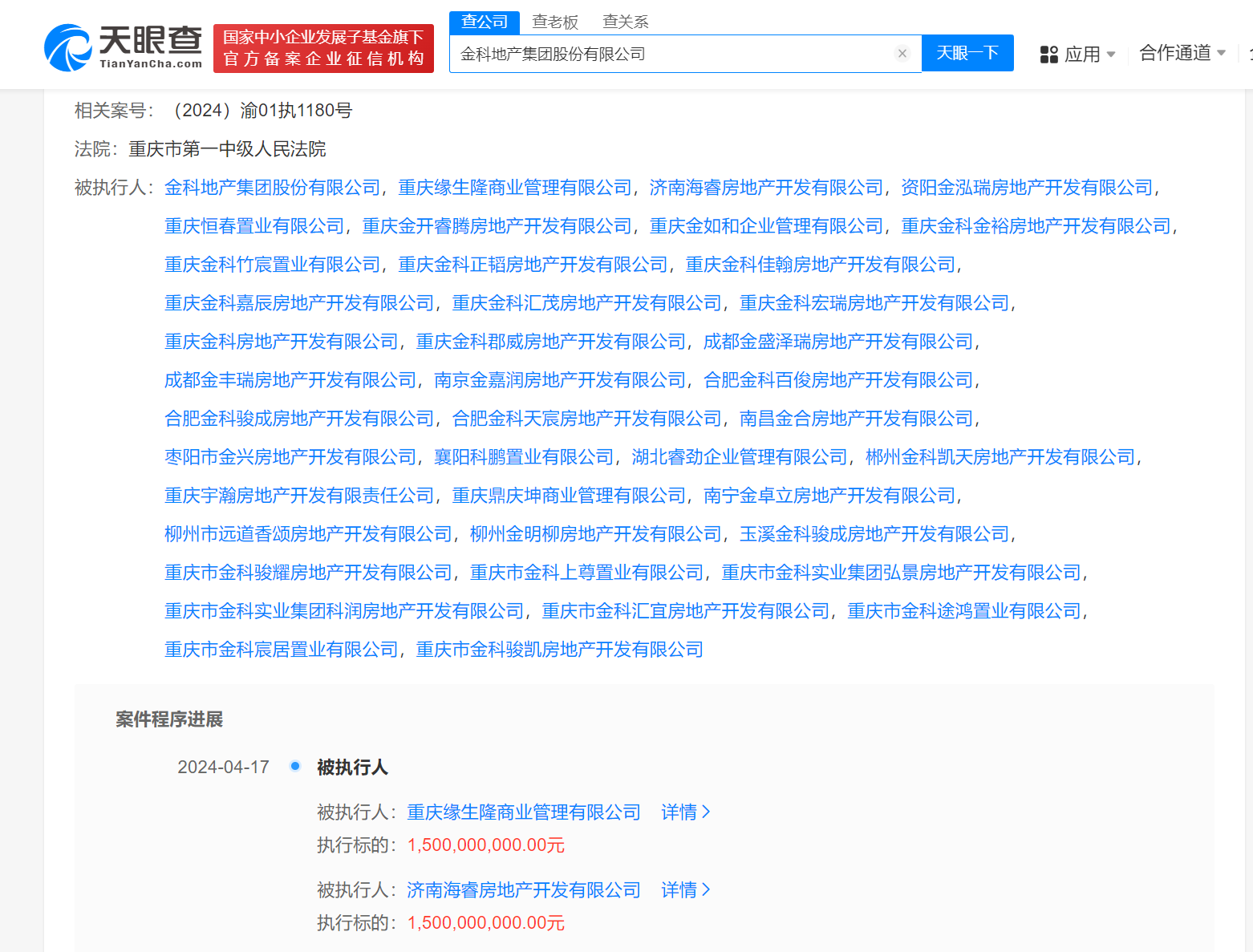The image size is (1253, 952).
Task: Open the 金科地产集团股份有限公司 company link
Action: tap(272, 187)
